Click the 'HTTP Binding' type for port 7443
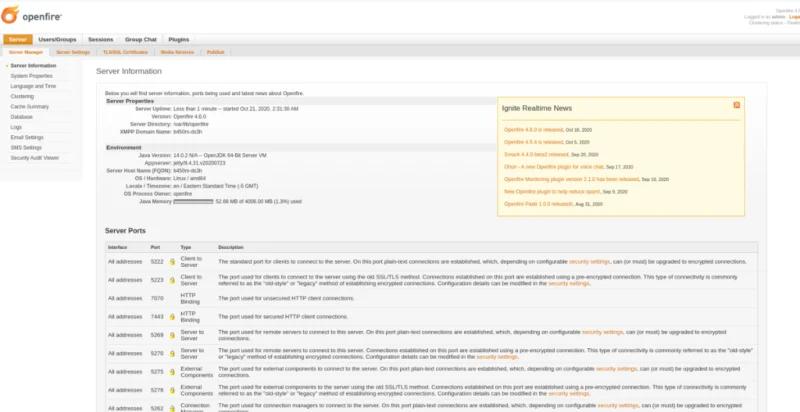Image resolution: width=800 pixels, height=412 pixels. point(190,317)
